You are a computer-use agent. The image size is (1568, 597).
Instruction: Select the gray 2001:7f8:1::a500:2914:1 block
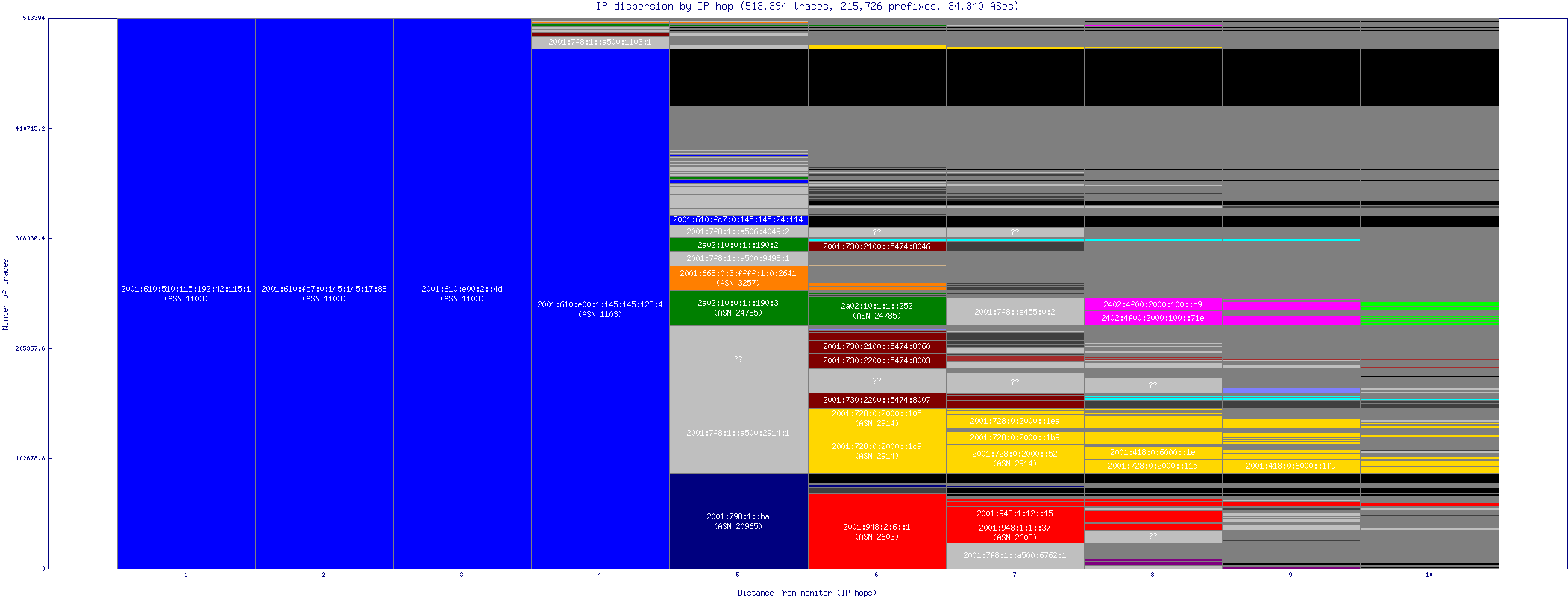[738, 433]
